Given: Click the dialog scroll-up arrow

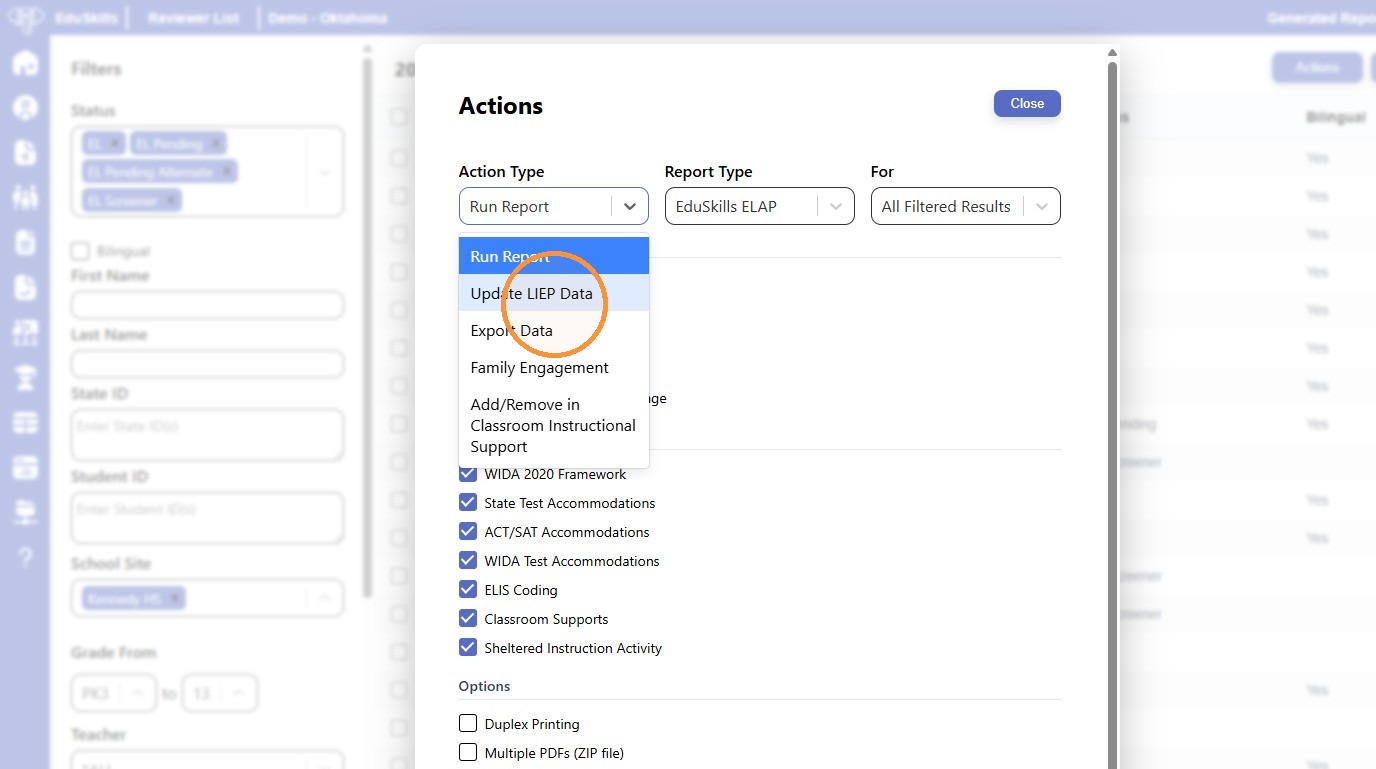Looking at the screenshot, I should pyautogui.click(x=1112, y=53).
